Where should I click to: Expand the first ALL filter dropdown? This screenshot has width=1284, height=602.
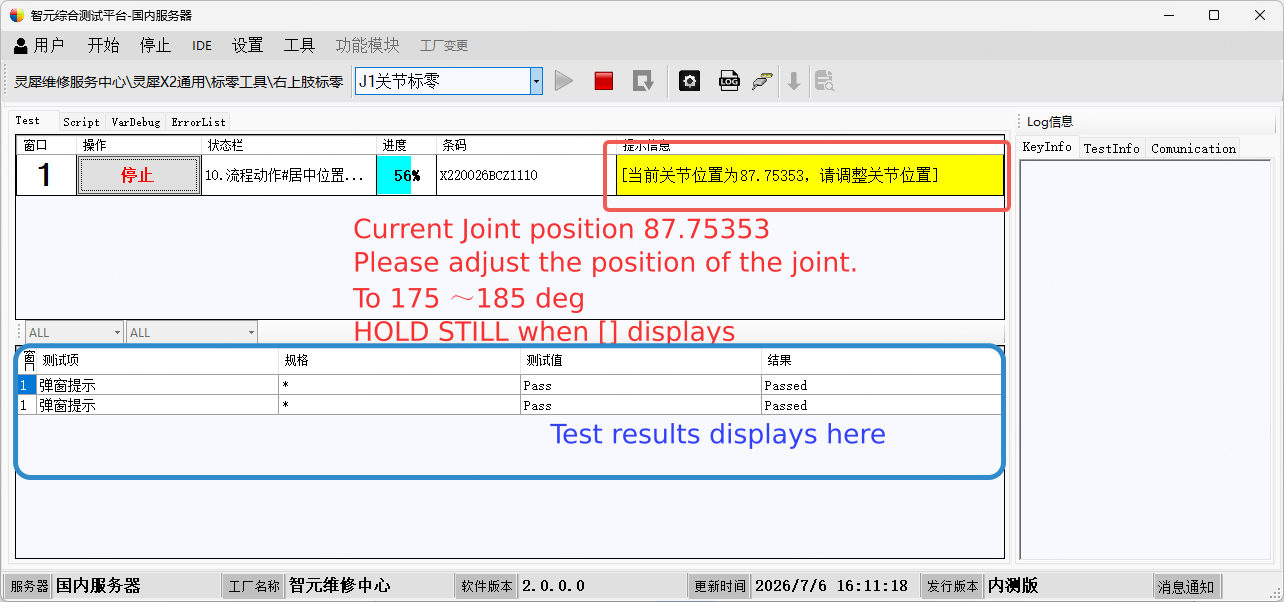[117, 332]
